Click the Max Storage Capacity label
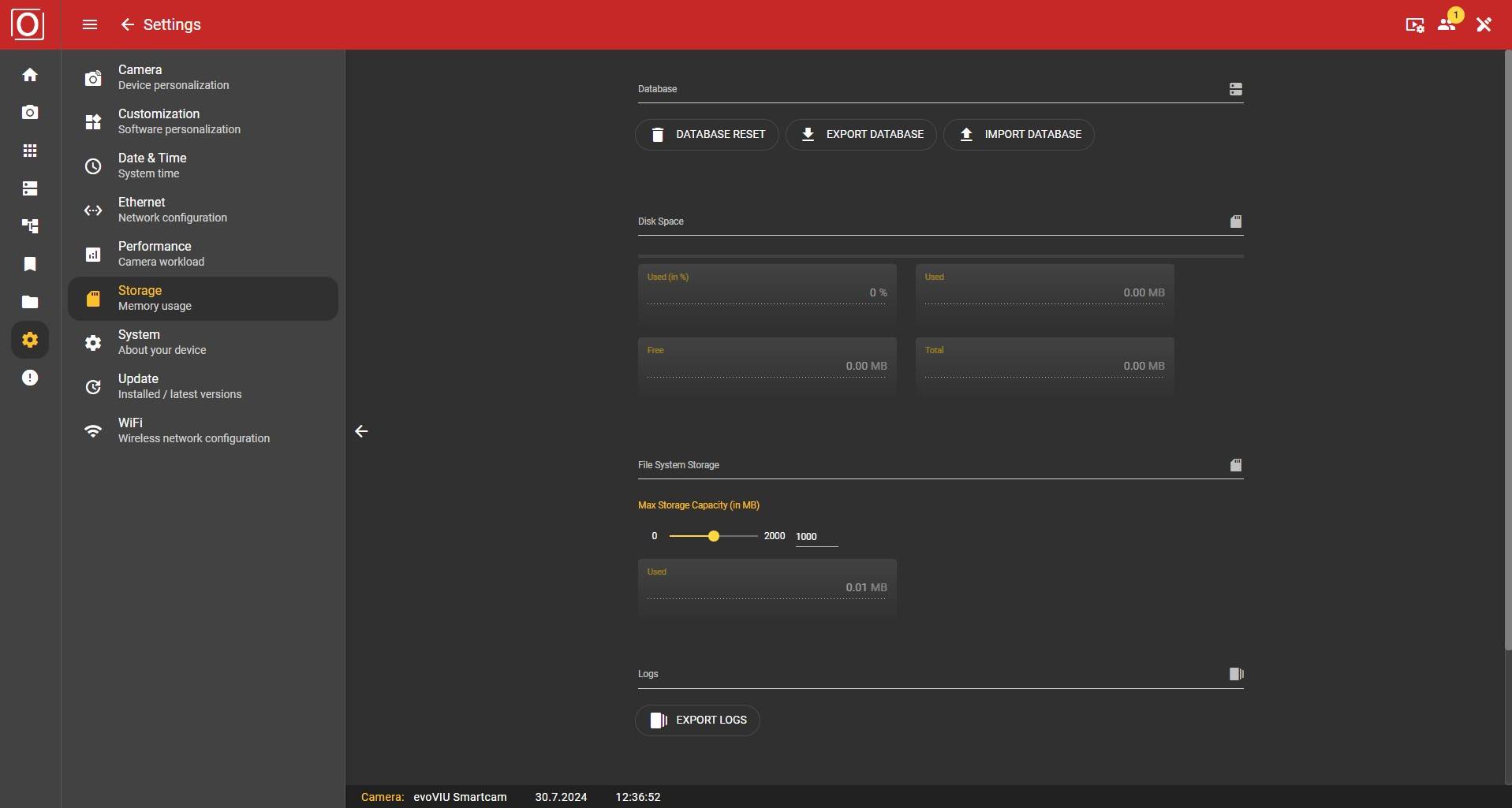This screenshot has height=808, width=1512. pos(699,505)
